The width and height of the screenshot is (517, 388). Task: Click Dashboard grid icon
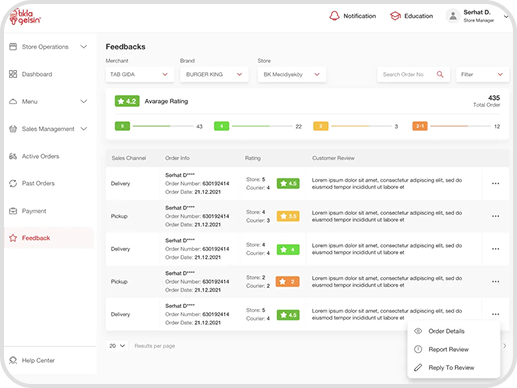[13, 74]
